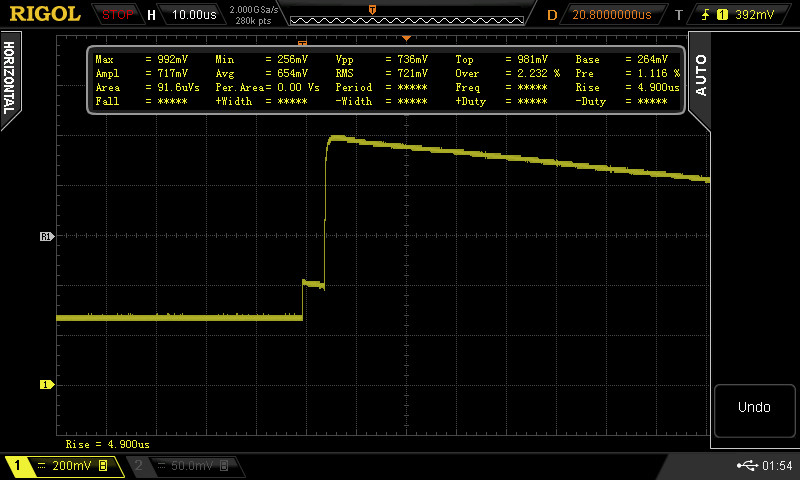800x480 pixels.
Task: Click the channel 1 ground marker
Action: click(45, 384)
